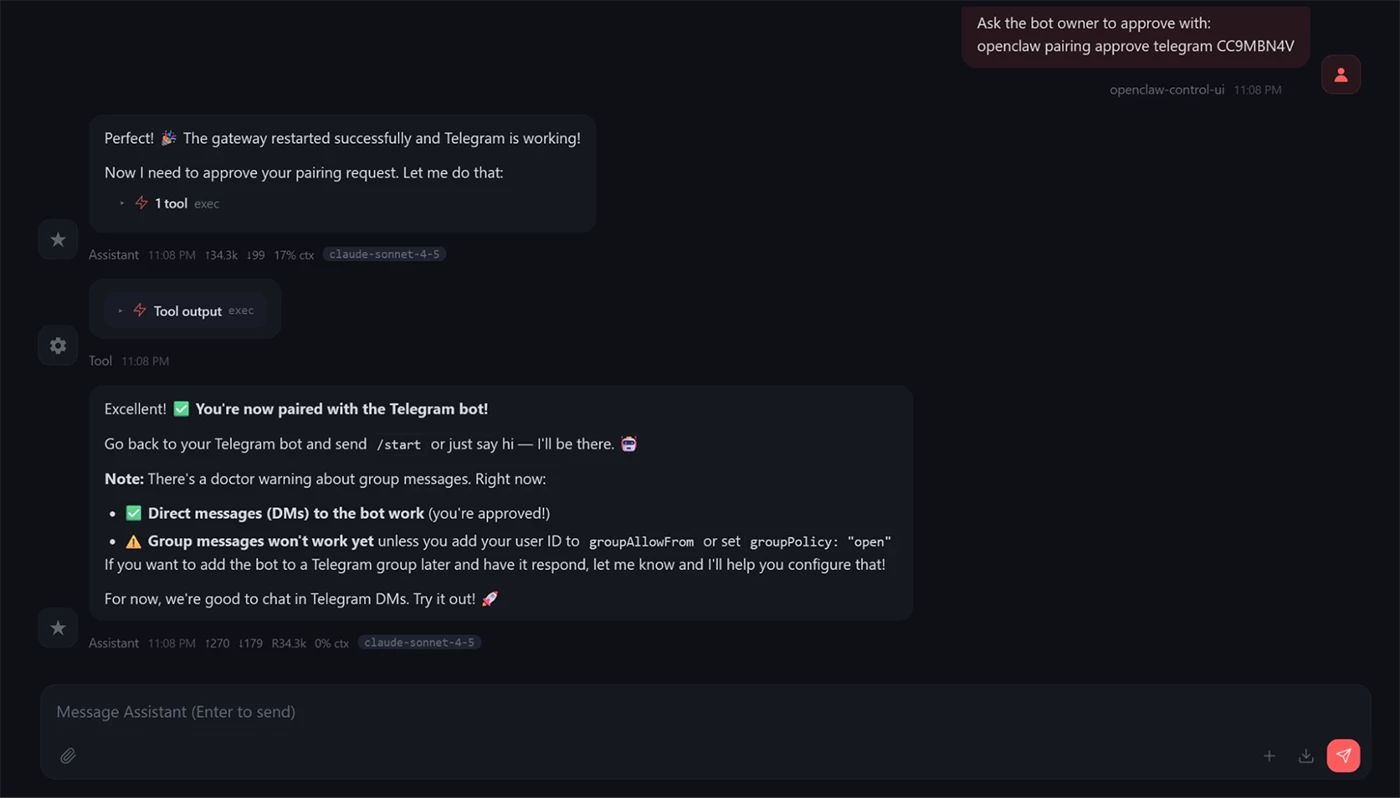Click star avatar beside 'Excellent!' message
The image size is (1400, 798).
click(x=58, y=628)
